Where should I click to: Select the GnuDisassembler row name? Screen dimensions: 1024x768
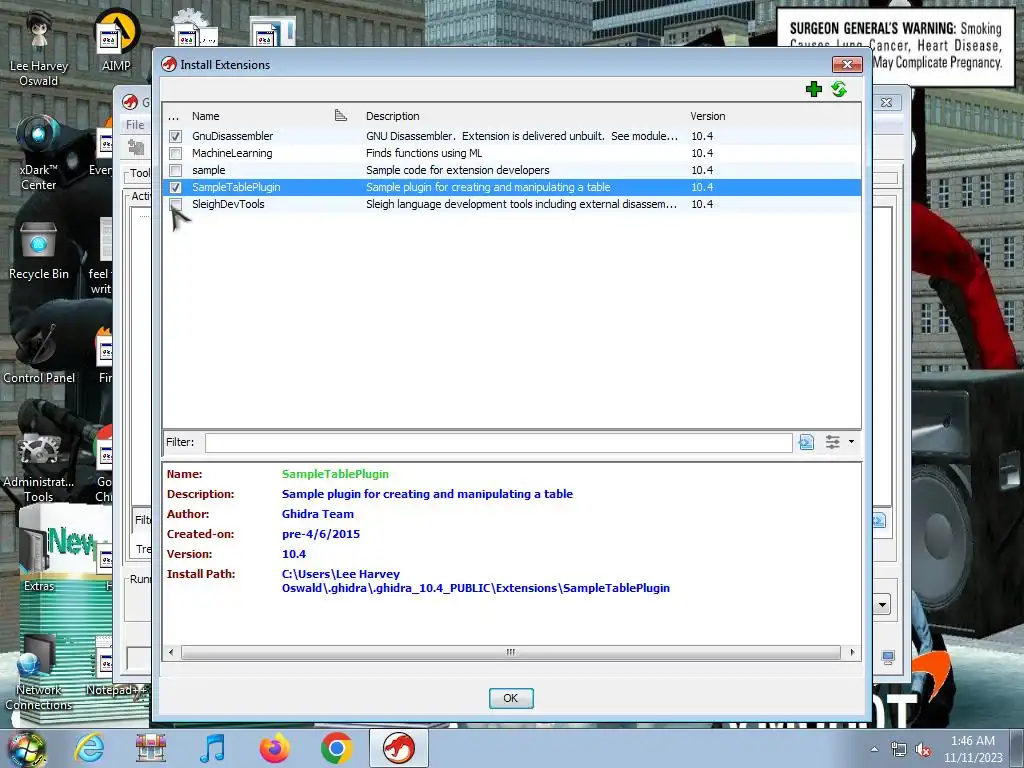pyautogui.click(x=232, y=136)
